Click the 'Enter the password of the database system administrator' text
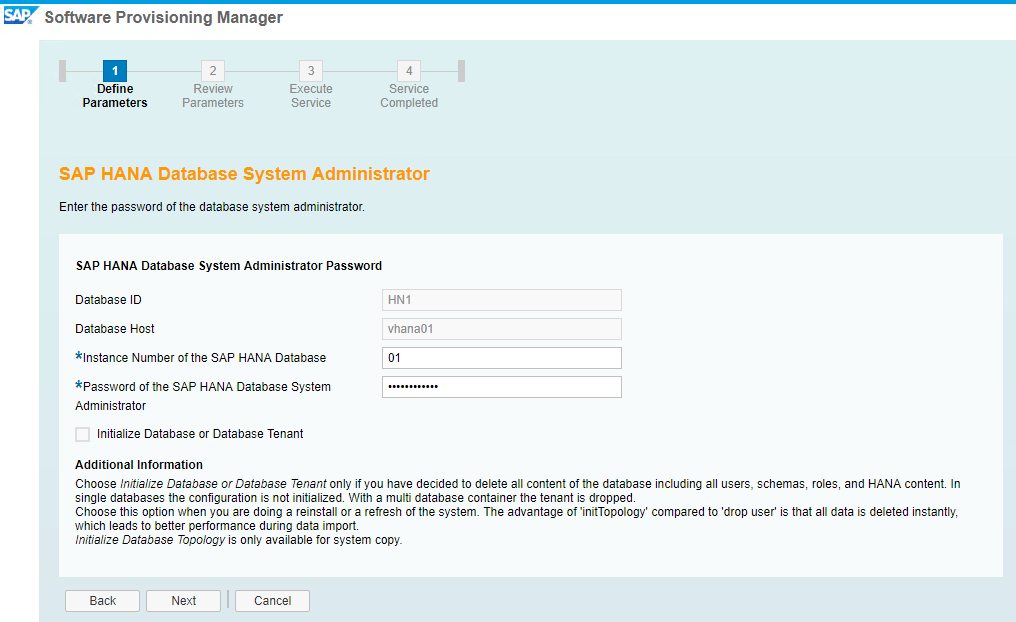Viewport: 1016px width, 622px height. [x=212, y=207]
